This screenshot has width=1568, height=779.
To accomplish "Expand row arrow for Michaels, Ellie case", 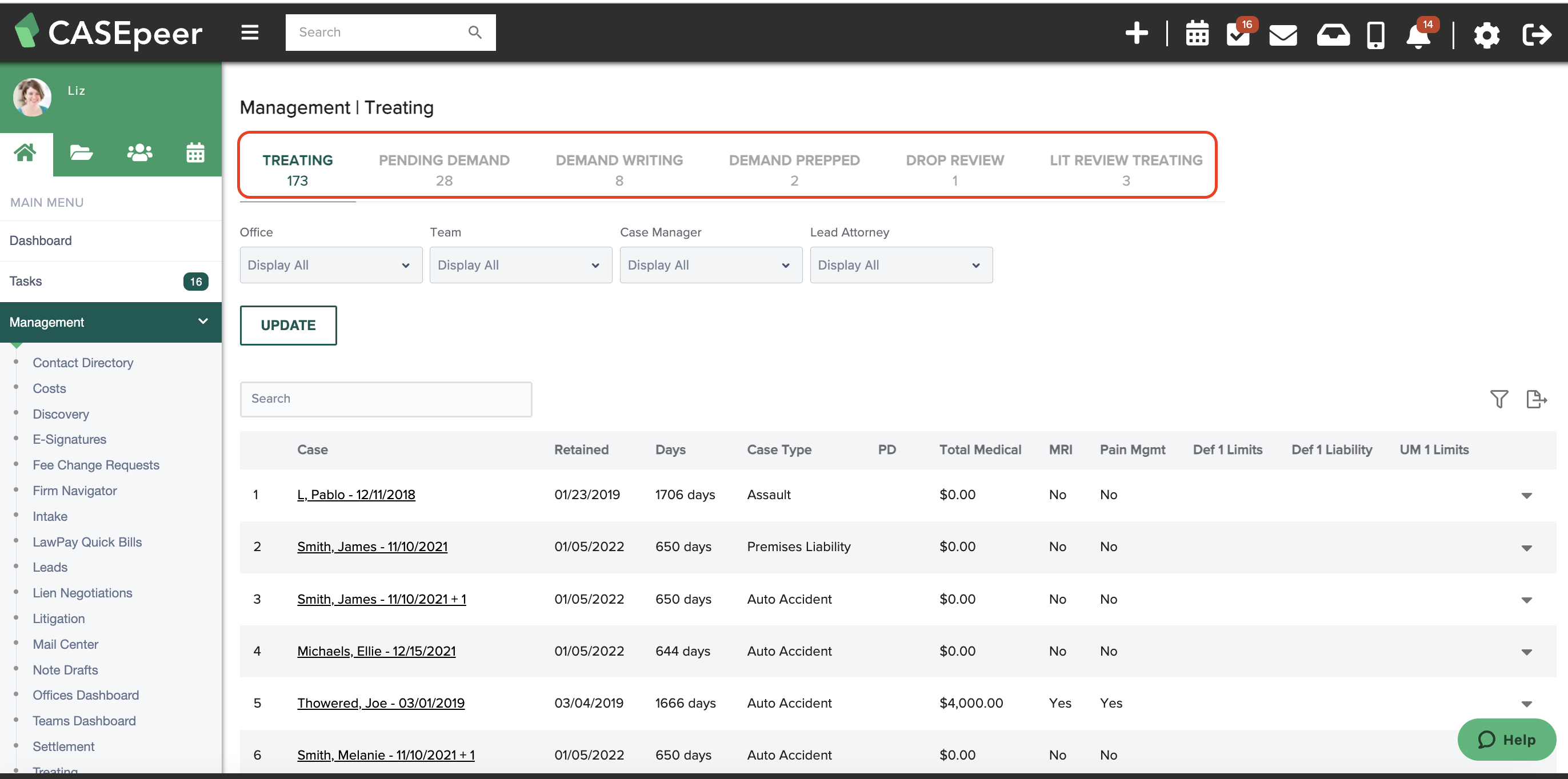I will pos(1526,652).
